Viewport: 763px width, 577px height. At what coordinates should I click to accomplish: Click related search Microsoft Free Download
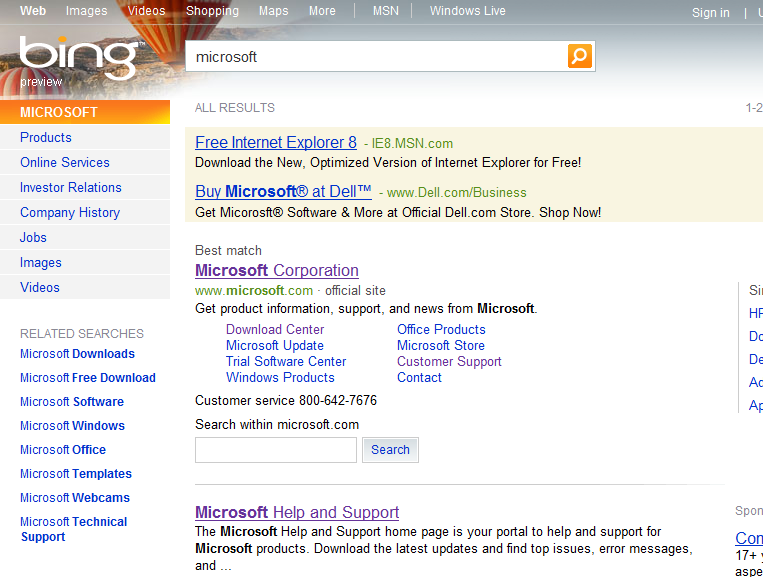point(88,378)
